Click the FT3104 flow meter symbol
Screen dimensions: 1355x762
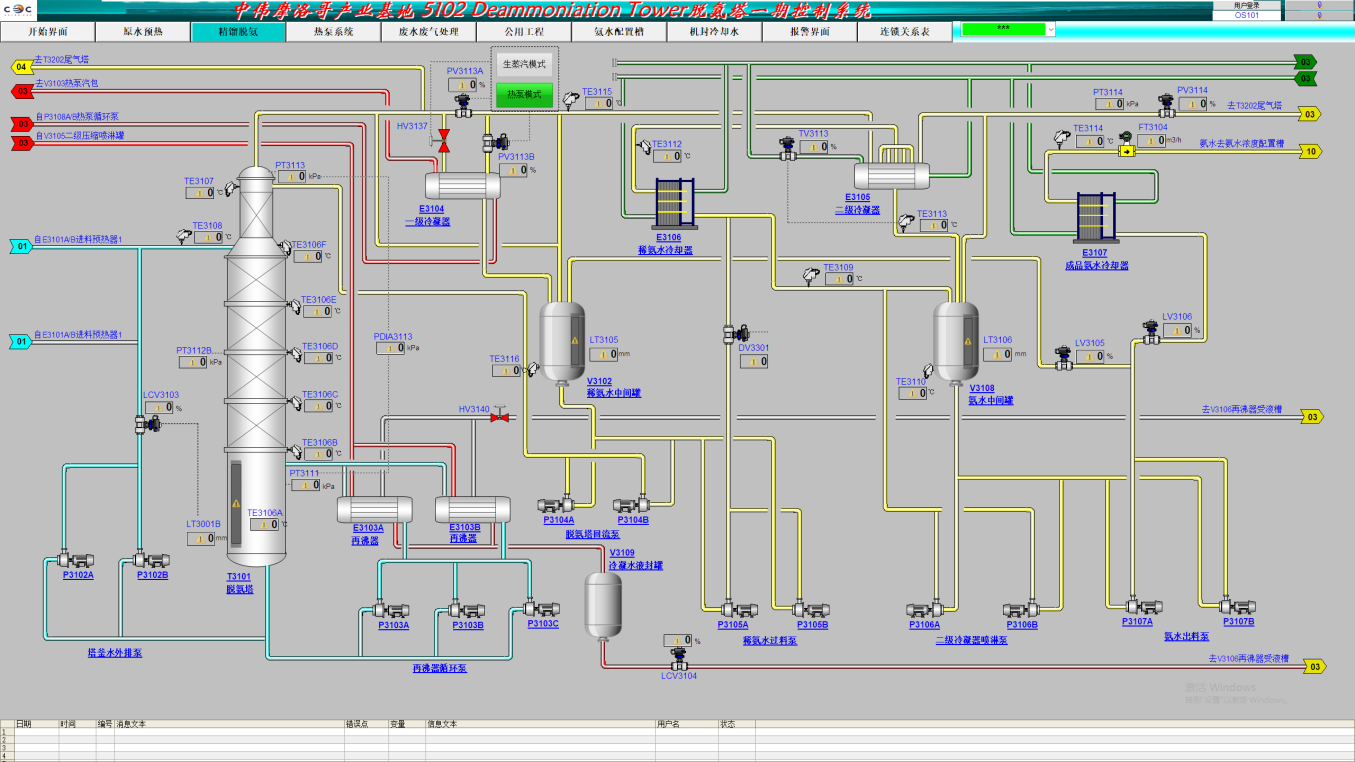1126,146
